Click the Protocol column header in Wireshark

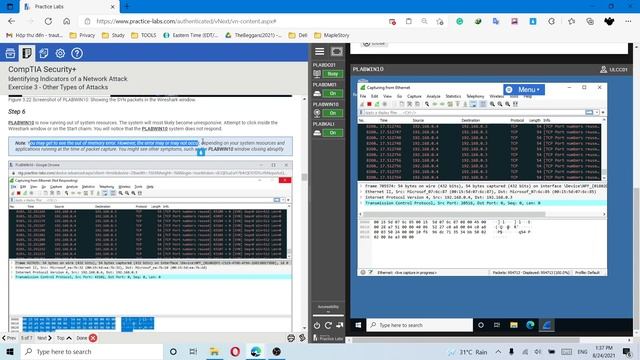click(x=517, y=120)
